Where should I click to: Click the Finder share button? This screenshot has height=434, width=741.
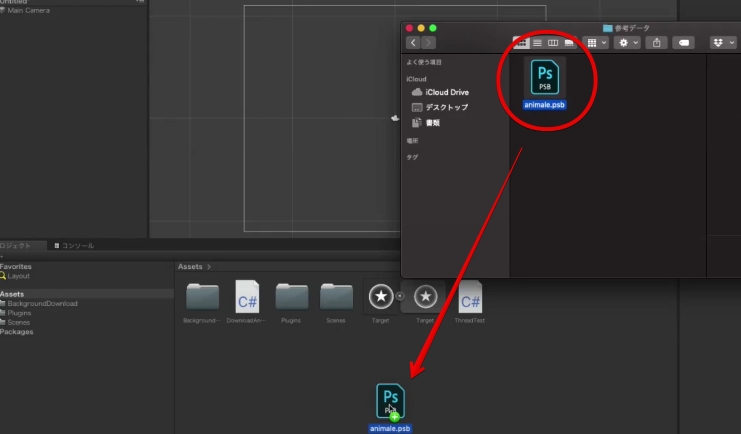tap(656, 43)
